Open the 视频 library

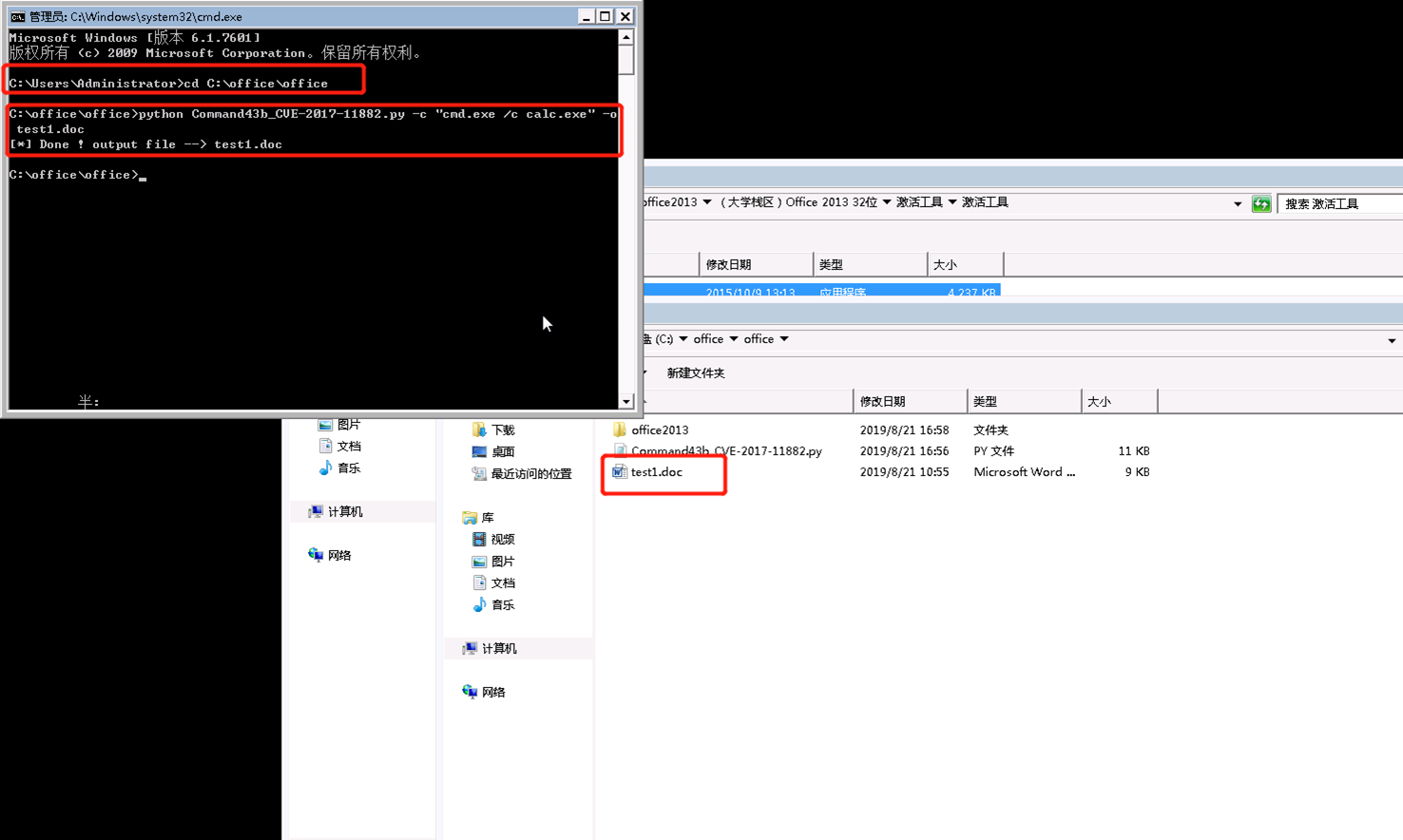point(502,540)
